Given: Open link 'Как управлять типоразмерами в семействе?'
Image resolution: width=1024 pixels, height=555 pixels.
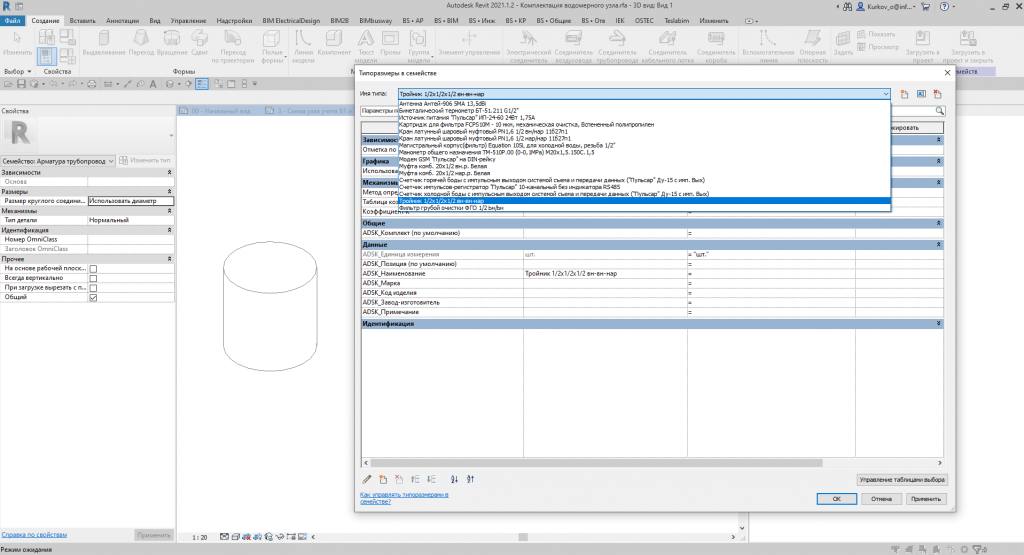Looking at the screenshot, I should (404, 498).
